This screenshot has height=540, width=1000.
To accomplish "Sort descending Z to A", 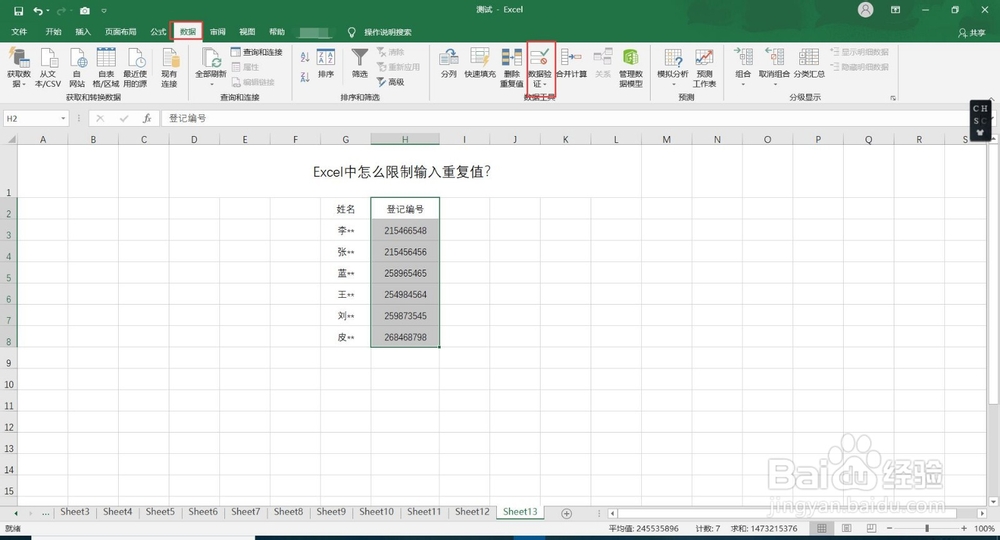I will click(x=305, y=77).
